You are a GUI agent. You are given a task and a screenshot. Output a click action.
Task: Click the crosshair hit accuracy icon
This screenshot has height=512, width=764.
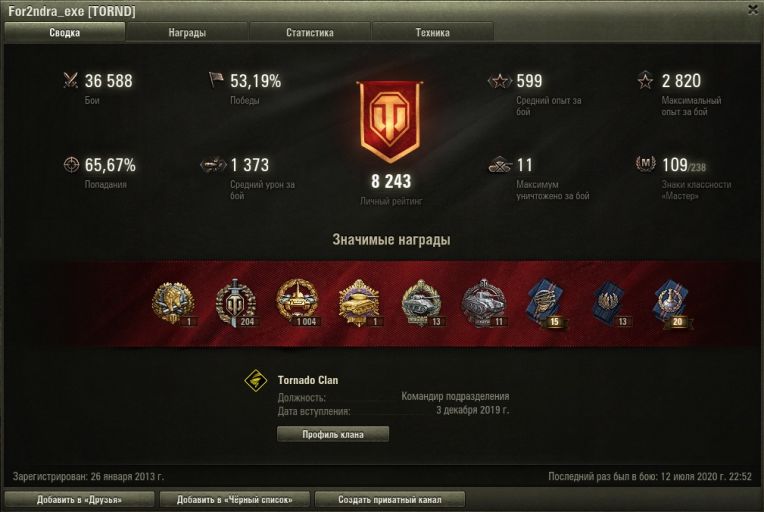[x=71, y=165]
